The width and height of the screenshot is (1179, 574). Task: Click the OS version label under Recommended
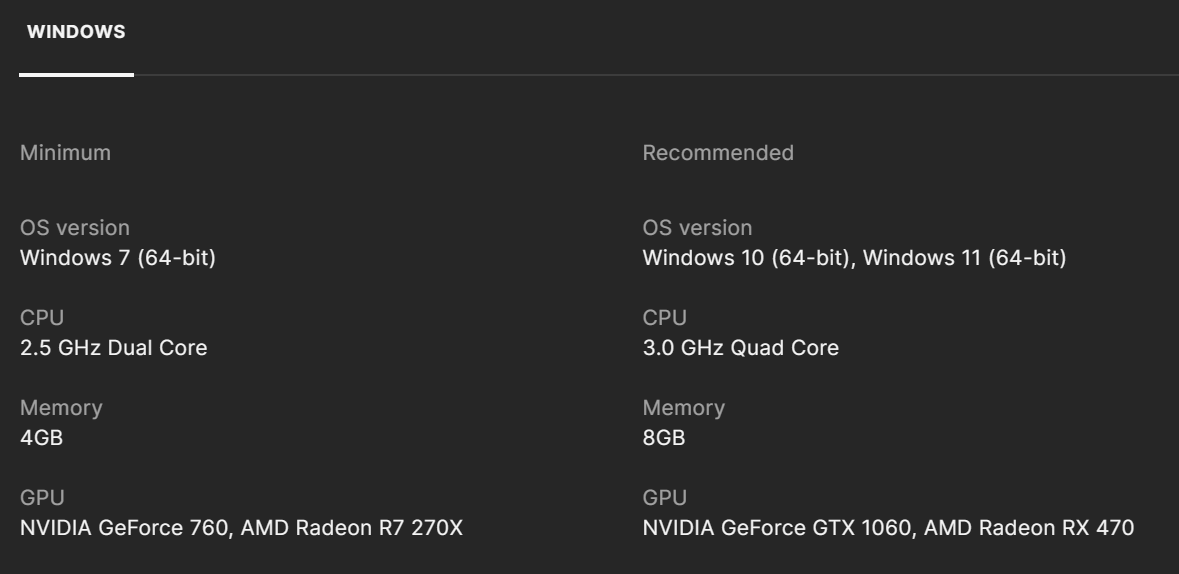tap(697, 228)
